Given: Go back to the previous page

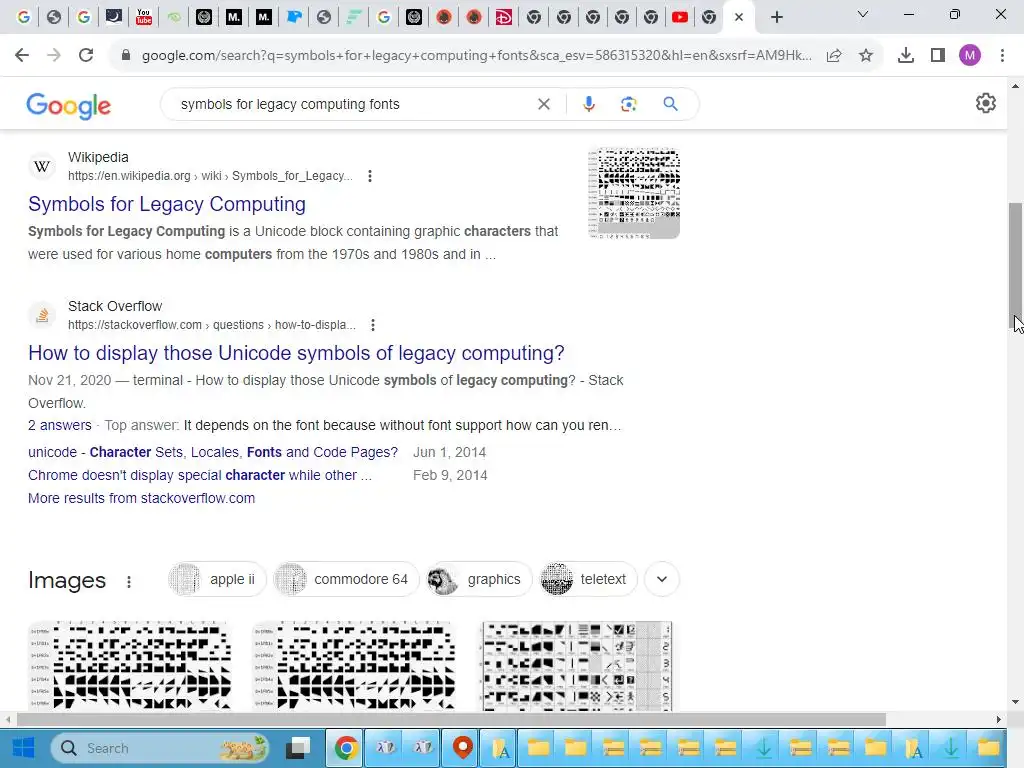Looking at the screenshot, I should point(22,56).
